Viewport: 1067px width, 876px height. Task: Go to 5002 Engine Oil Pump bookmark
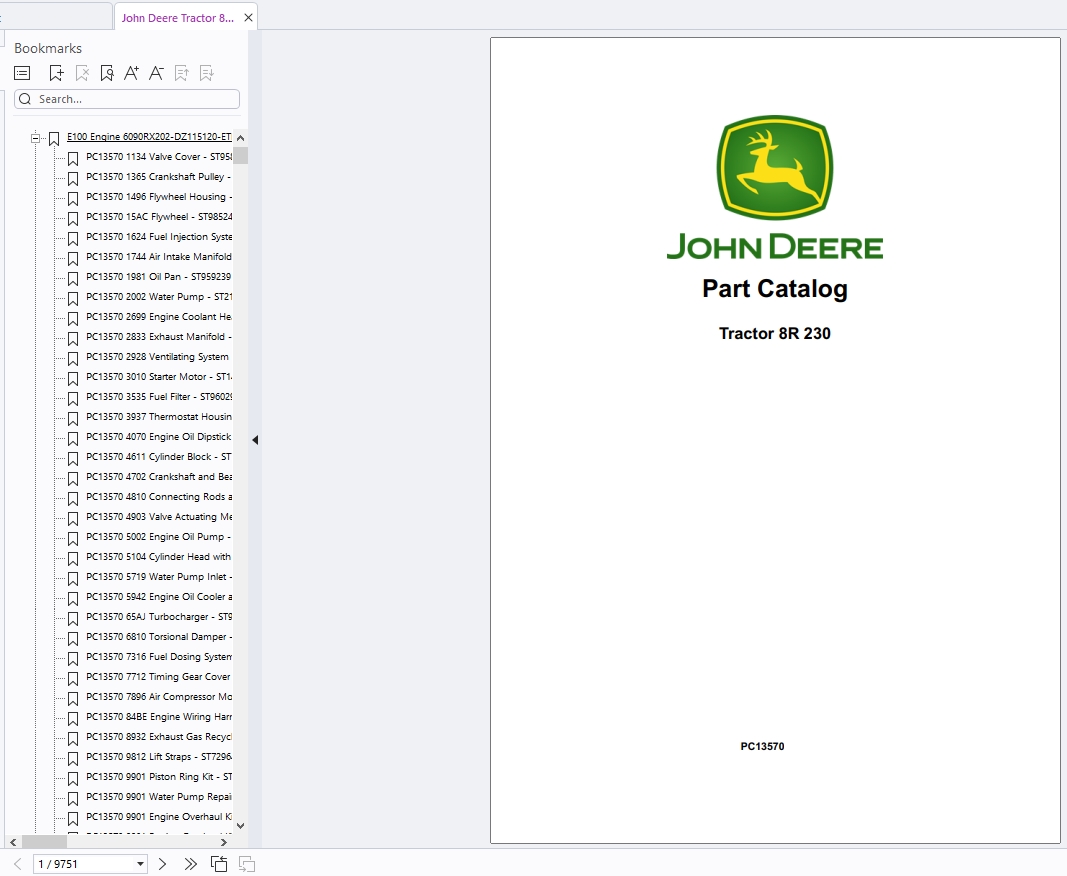(x=159, y=537)
